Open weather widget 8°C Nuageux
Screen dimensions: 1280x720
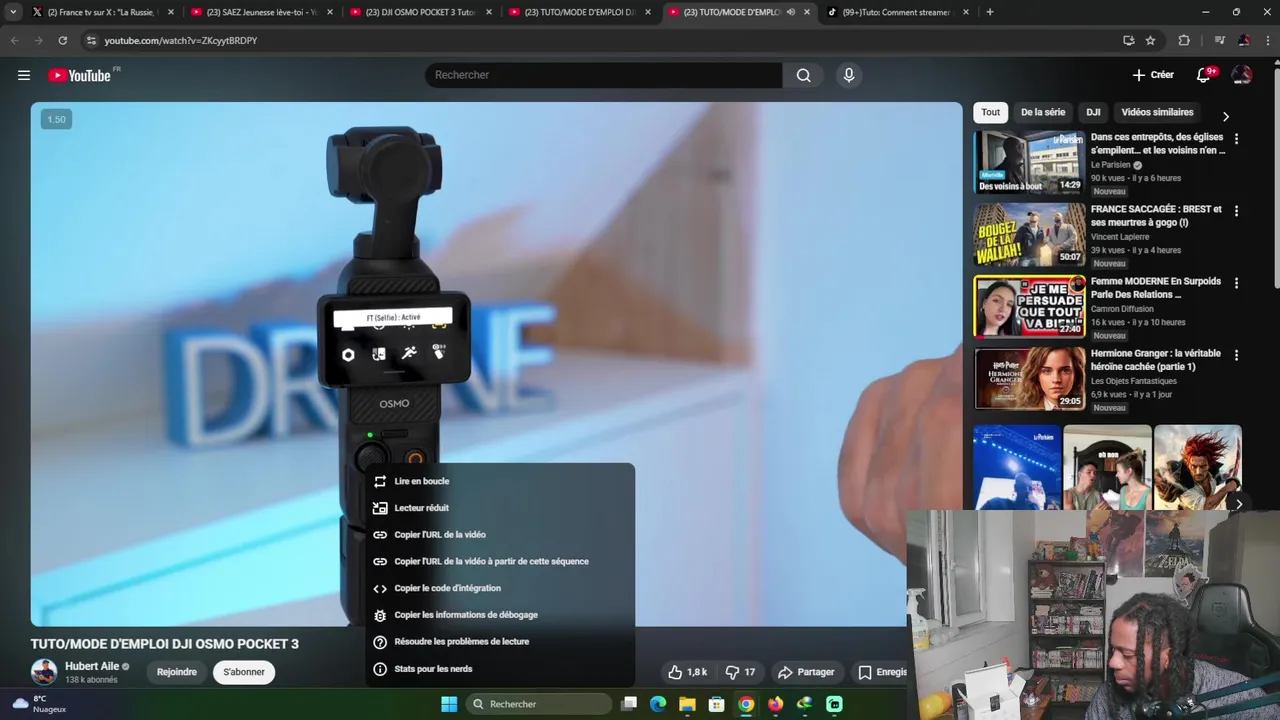coord(40,704)
